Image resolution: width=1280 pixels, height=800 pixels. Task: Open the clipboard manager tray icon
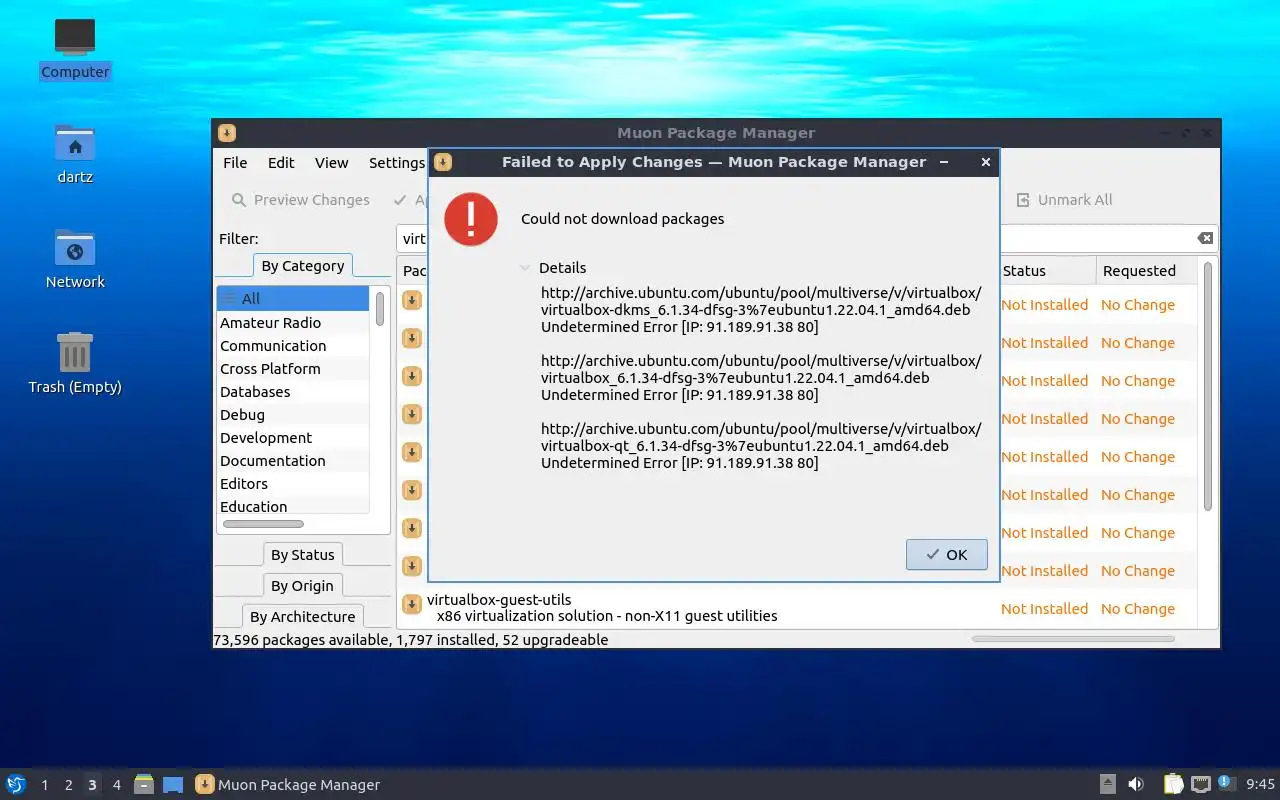point(1174,784)
